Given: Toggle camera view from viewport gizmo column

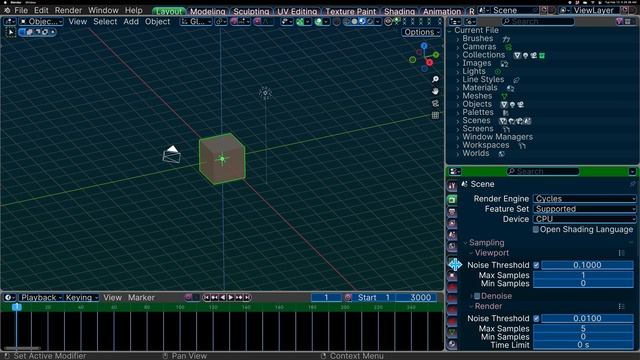Looking at the screenshot, I should click(x=435, y=103).
